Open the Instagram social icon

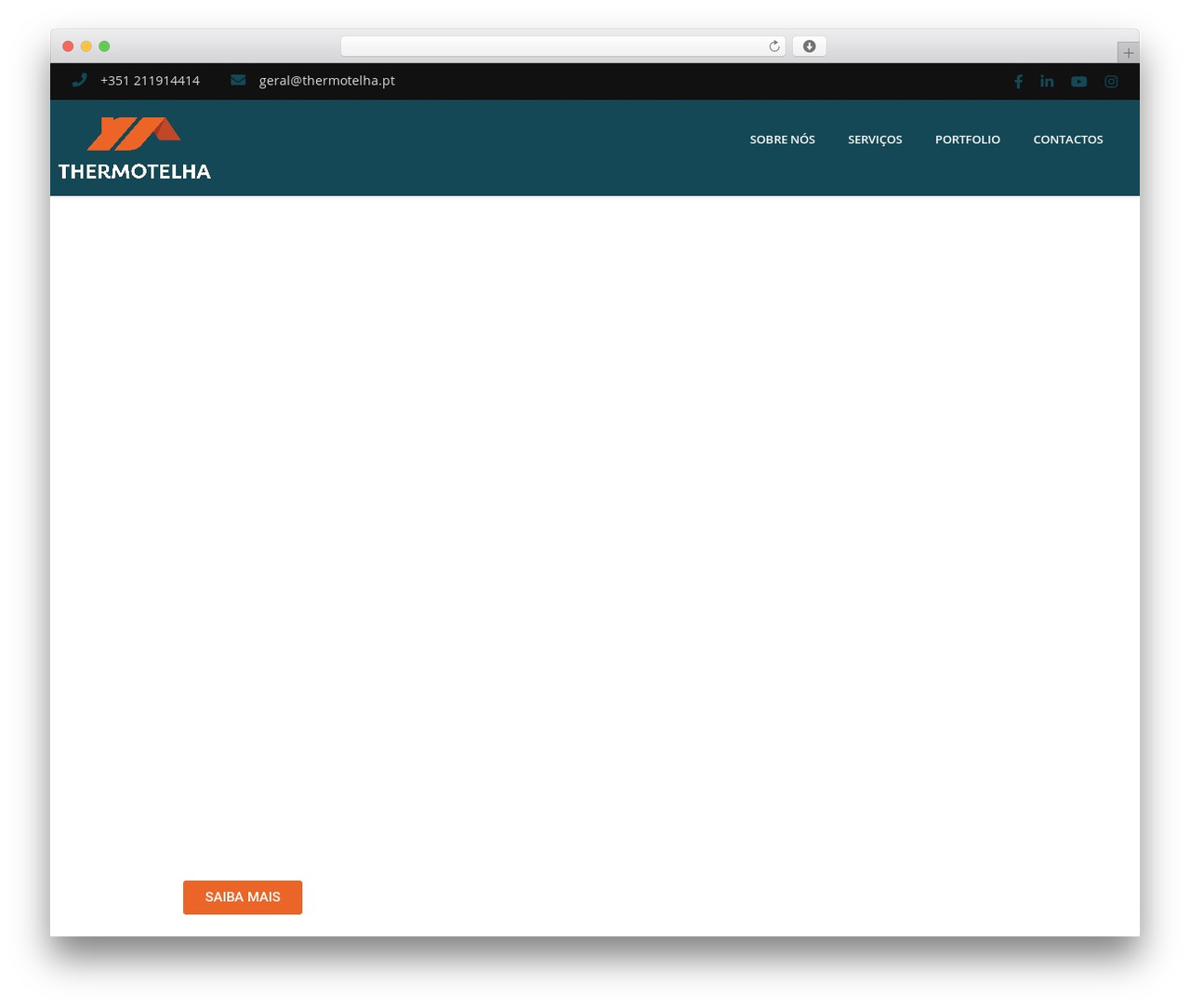[x=1111, y=81]
